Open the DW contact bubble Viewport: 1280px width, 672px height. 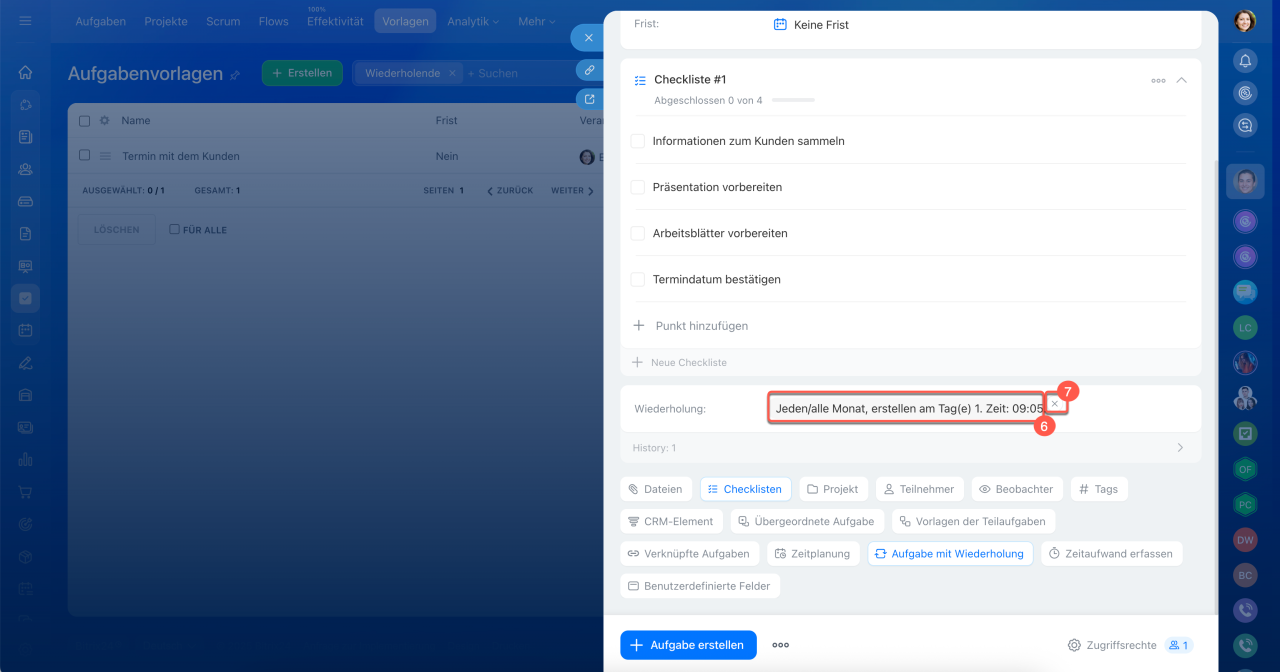click(1245, 540)
